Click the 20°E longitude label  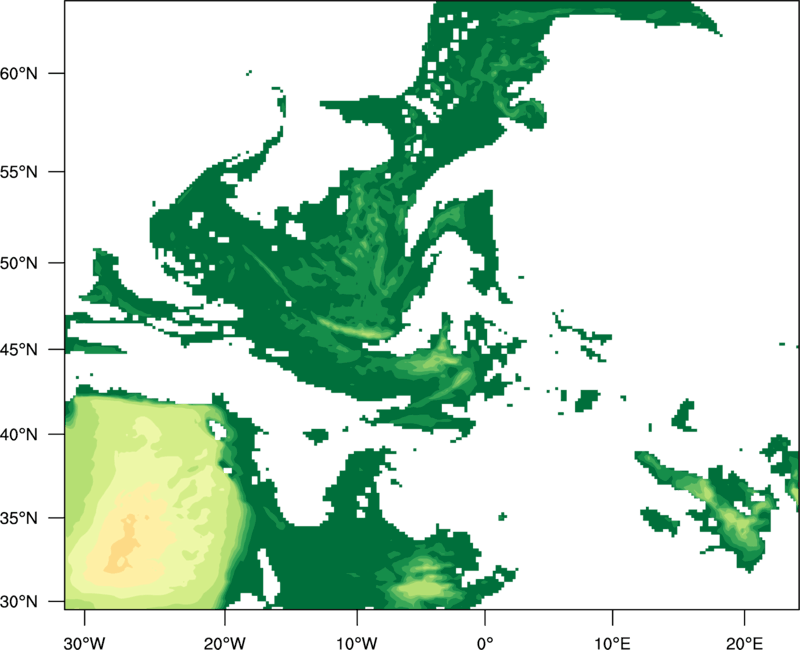click(x=744, y=643)
